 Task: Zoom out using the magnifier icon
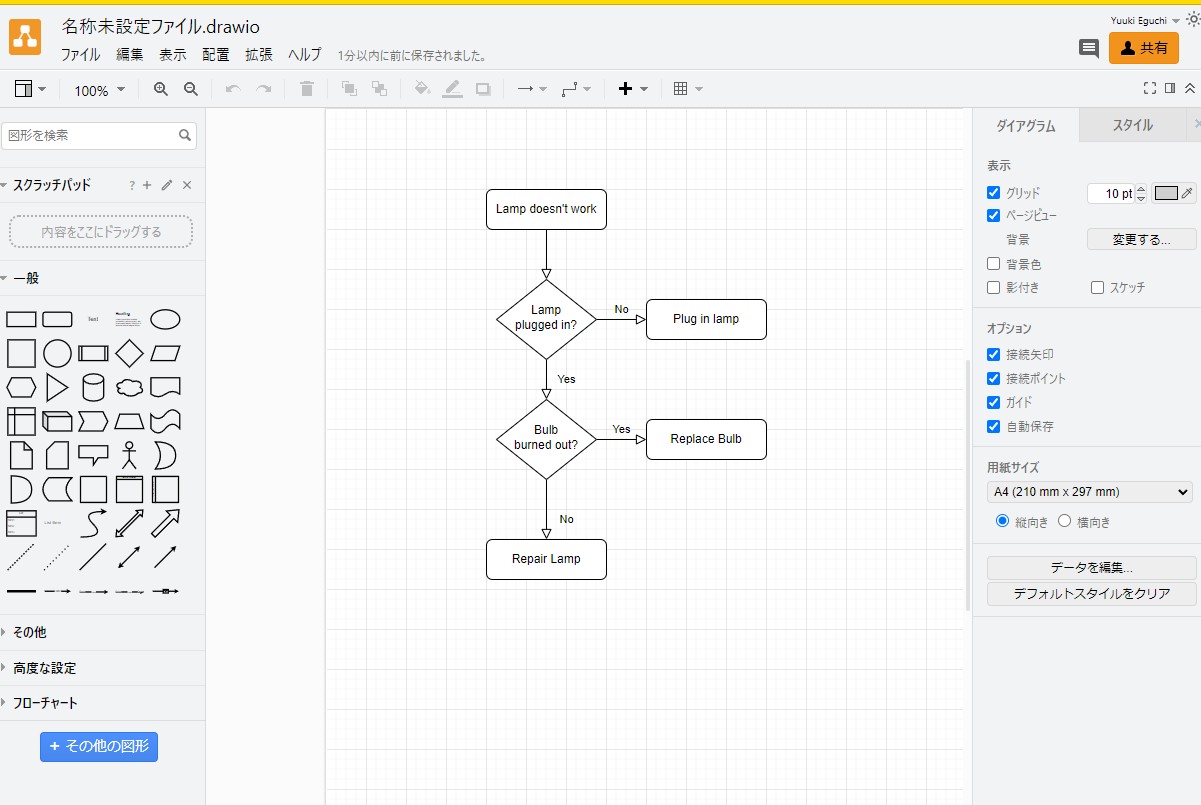(188, 89)
